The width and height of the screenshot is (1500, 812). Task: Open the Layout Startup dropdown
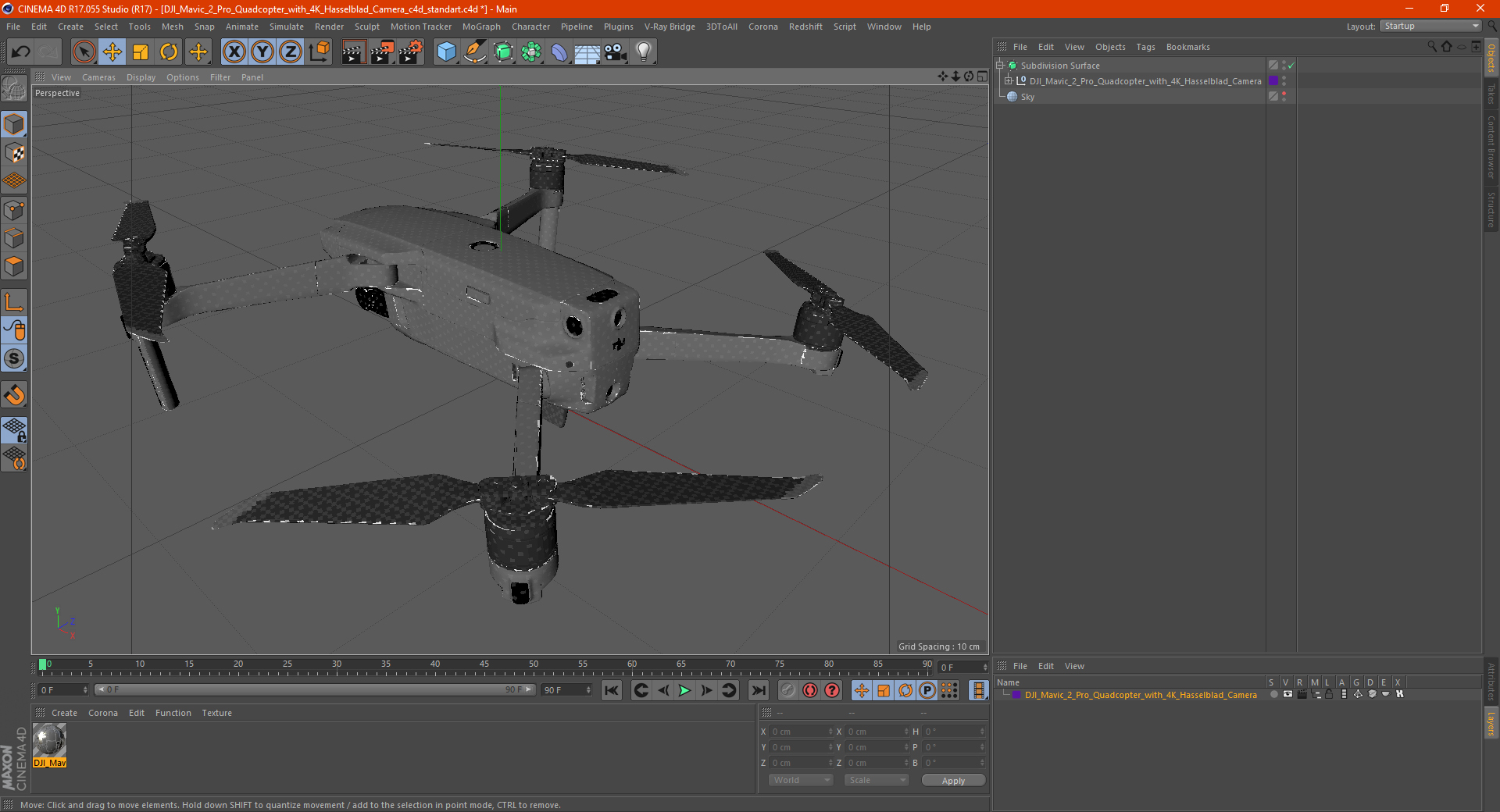click(x=1430, y=26)
